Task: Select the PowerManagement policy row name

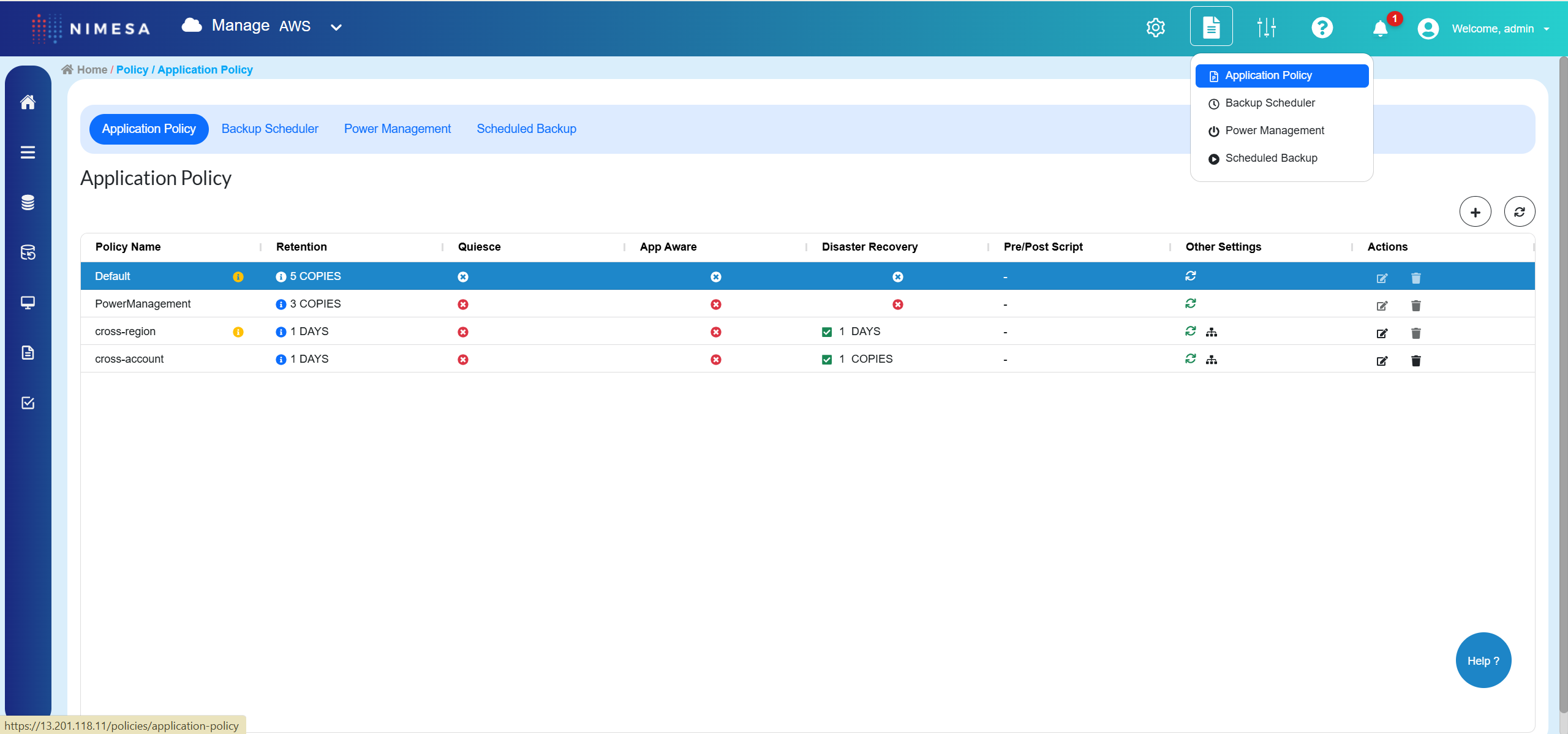Action: click(143, 304)
